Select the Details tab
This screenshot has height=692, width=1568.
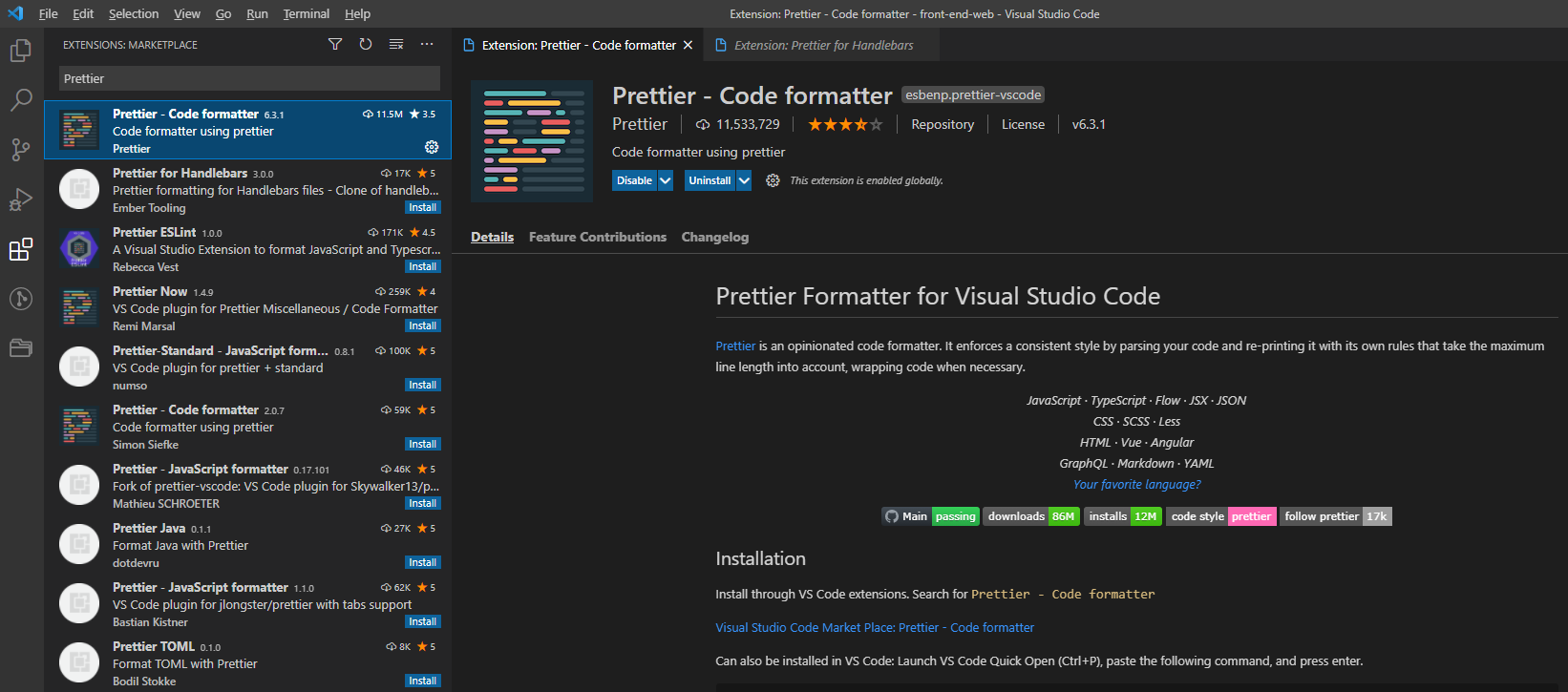(493, 237)
